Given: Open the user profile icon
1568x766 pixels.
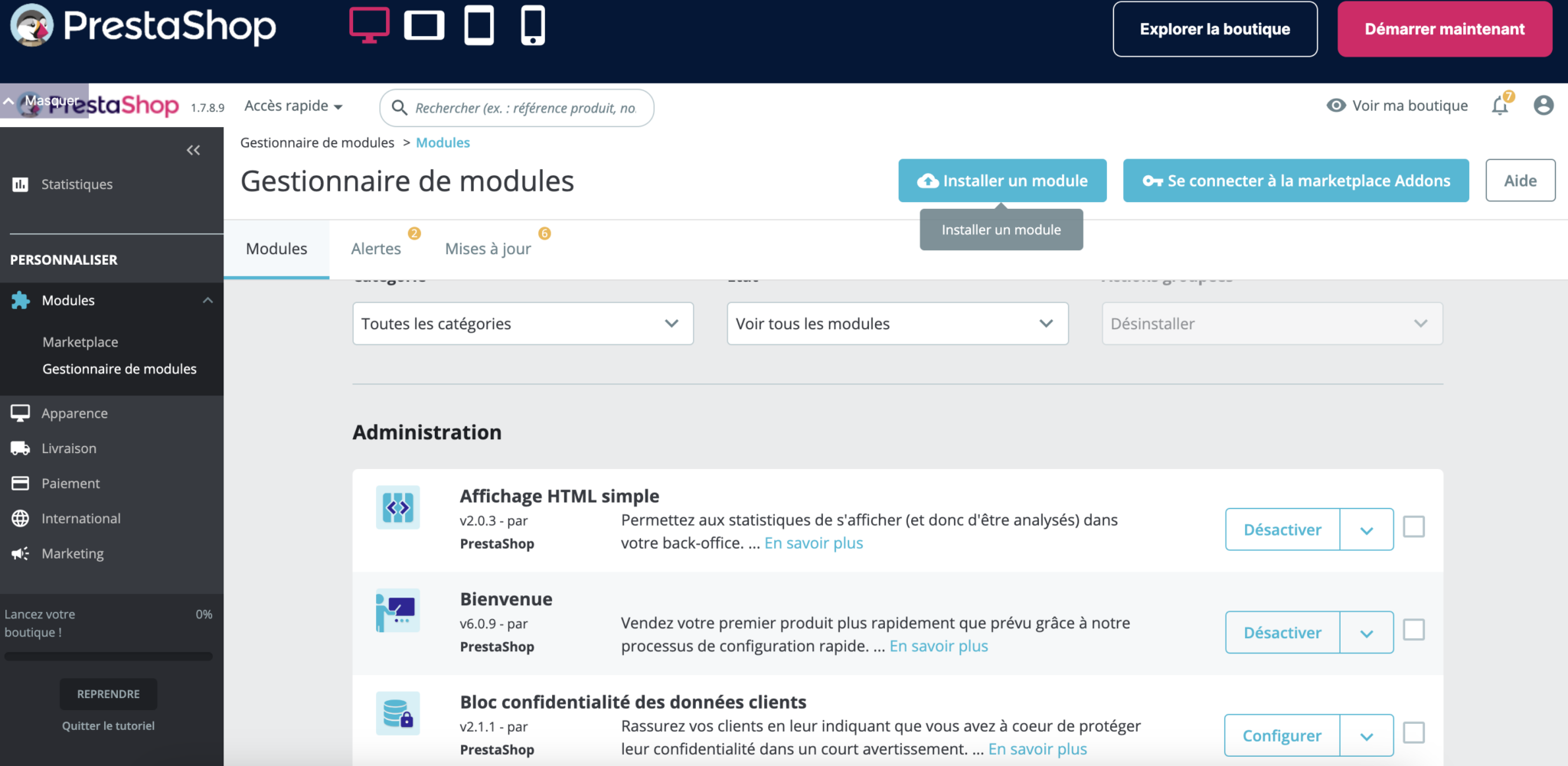Looking at the screenshot, I should [x=1543, y=106].
